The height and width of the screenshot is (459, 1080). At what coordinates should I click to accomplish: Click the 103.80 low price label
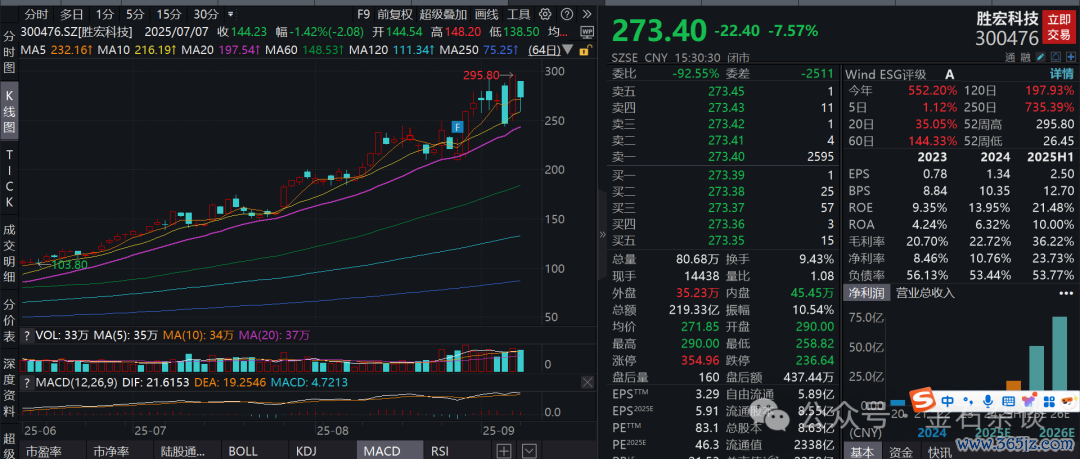tap(70, 264)
